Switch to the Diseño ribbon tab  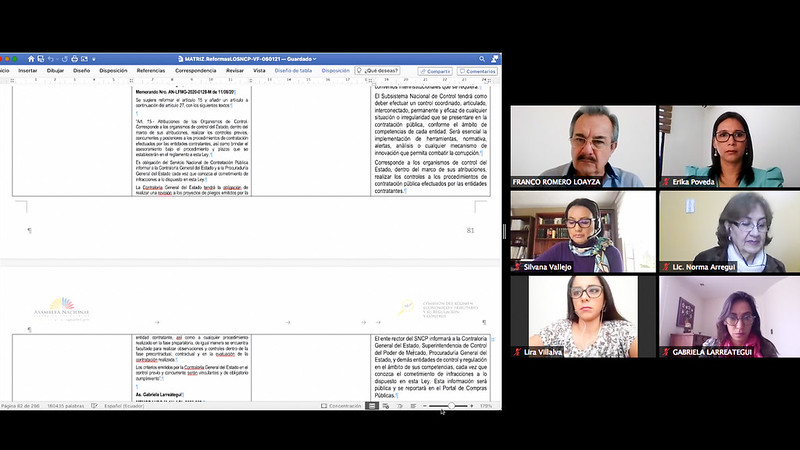pyautogui.click(x=81, y=71)
